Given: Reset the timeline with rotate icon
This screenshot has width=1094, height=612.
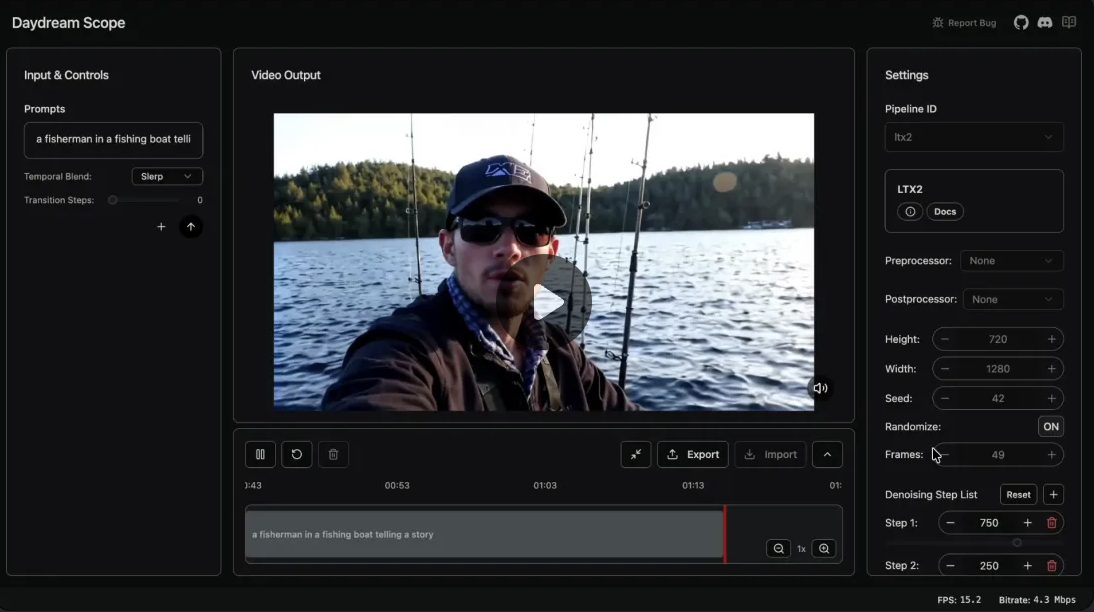Looking at the screenshot, I should (297, 454).
